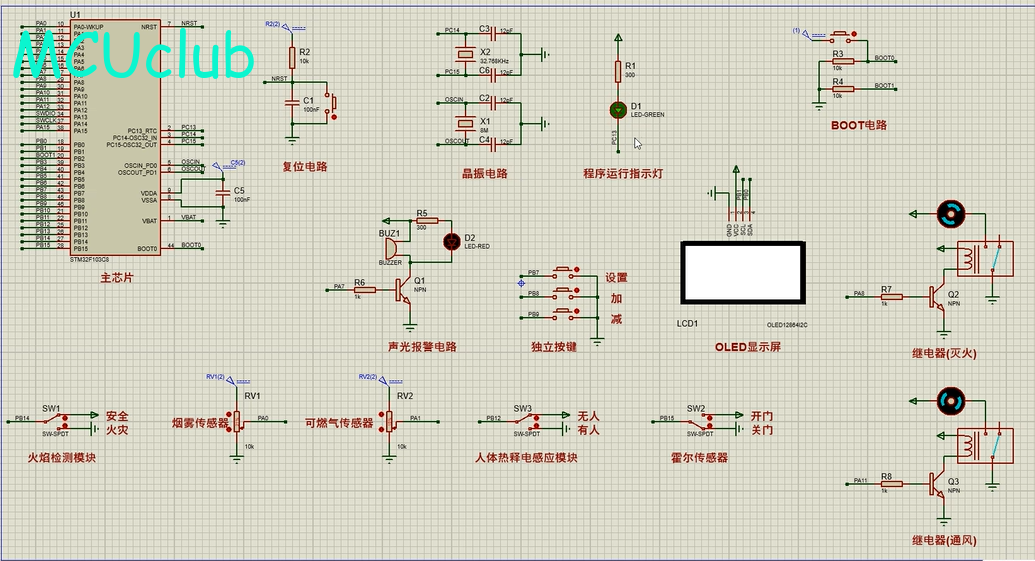
Task: Select resistor R7 on PA8 line
Action: tap(891, 297)
